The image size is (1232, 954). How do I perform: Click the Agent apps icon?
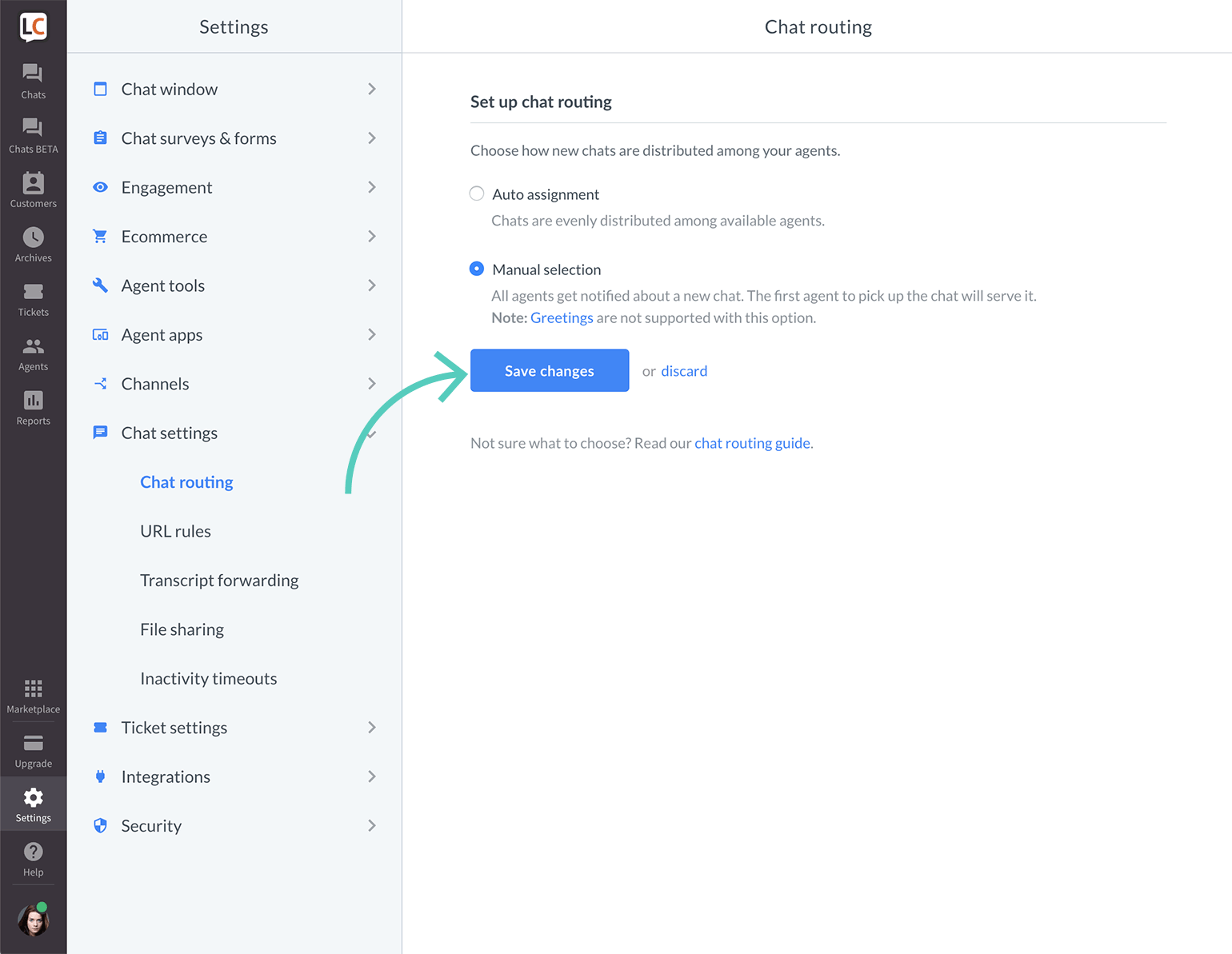(x=100, y=334)
